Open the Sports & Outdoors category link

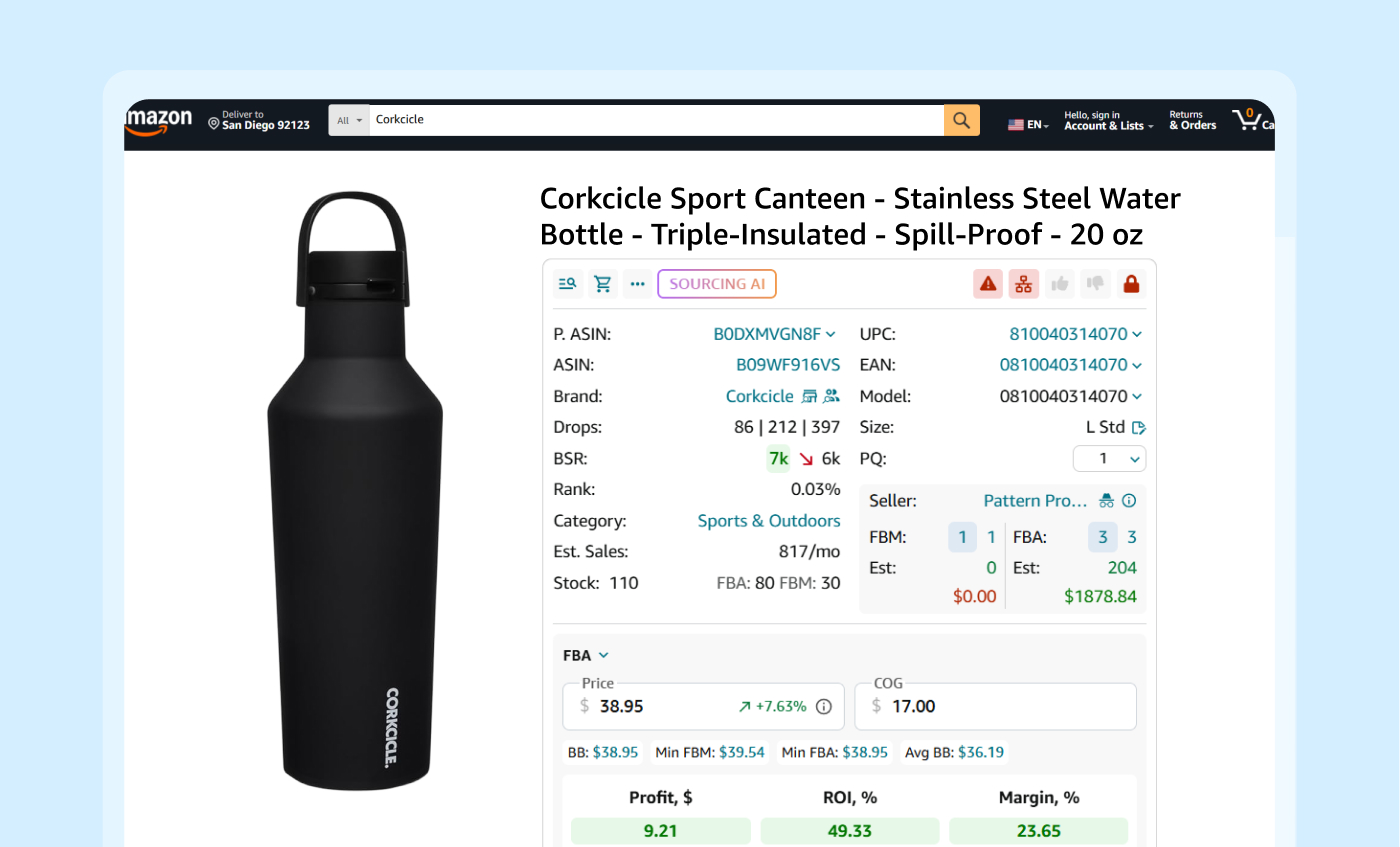768,521
